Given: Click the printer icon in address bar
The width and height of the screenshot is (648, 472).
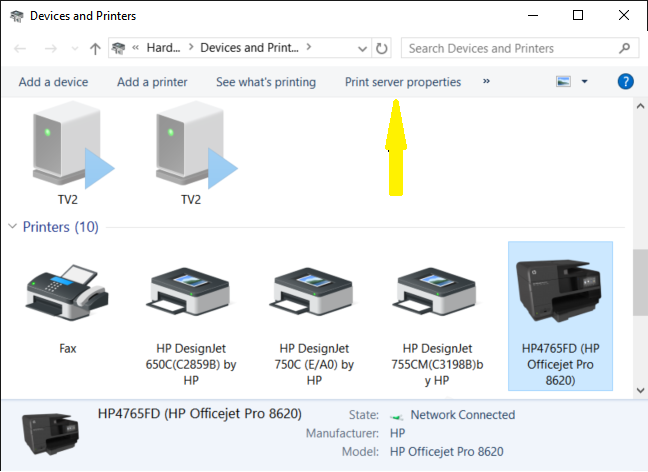Looking at the screenshot, I should click(x=119, y=48).
